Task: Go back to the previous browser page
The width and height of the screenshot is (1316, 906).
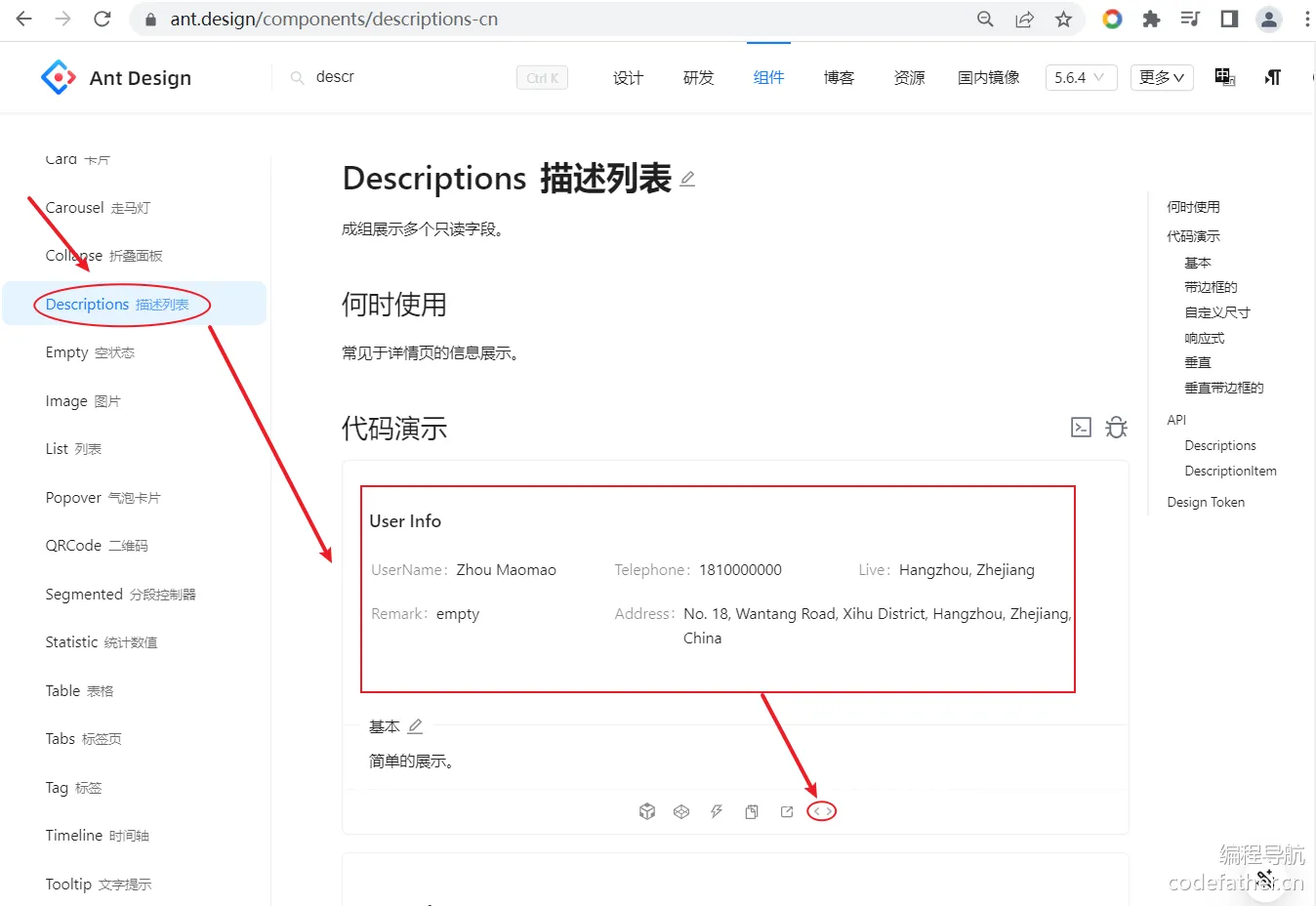Action: click(24, 19)
